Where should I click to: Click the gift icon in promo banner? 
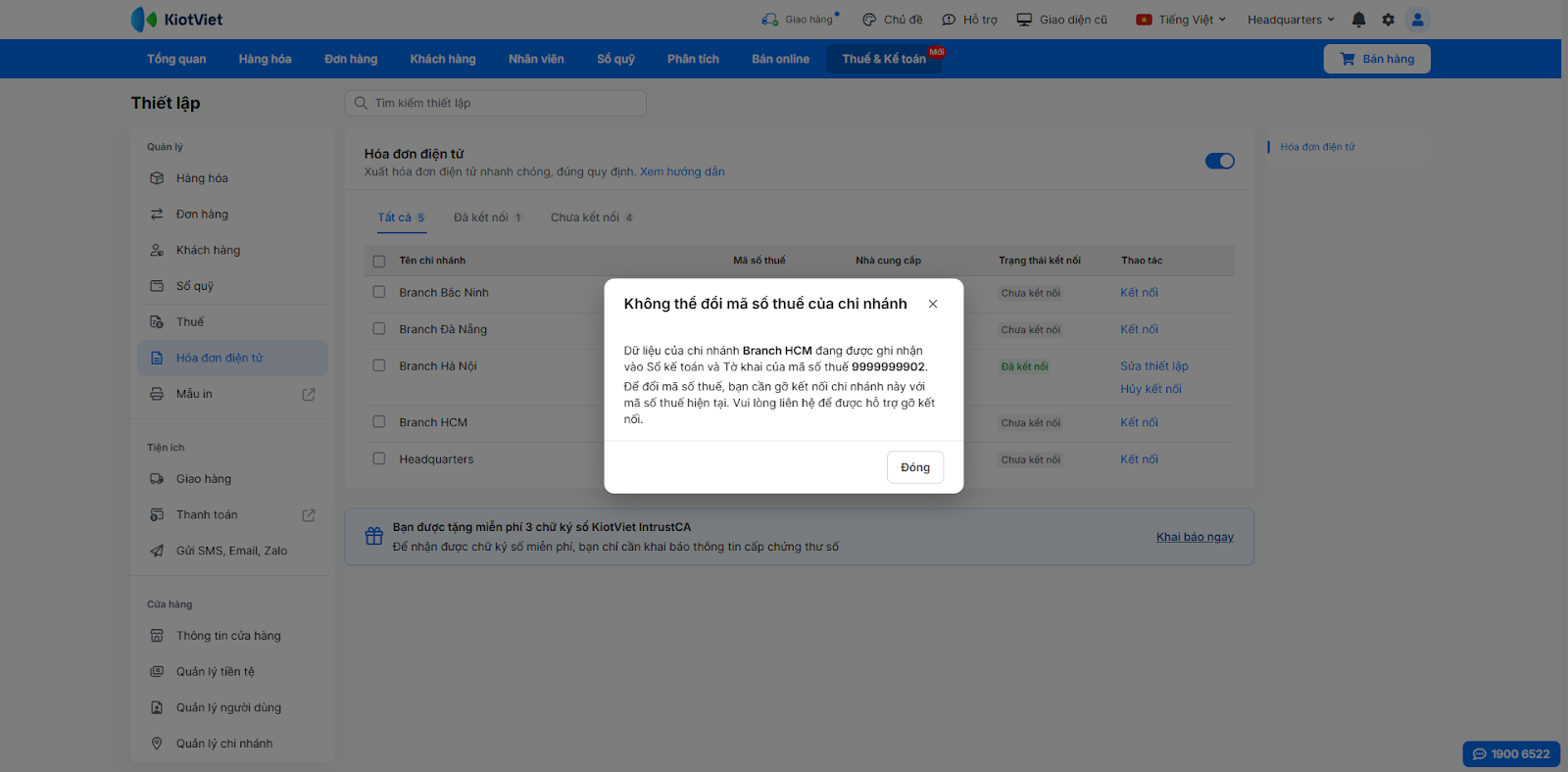[373, 537]
